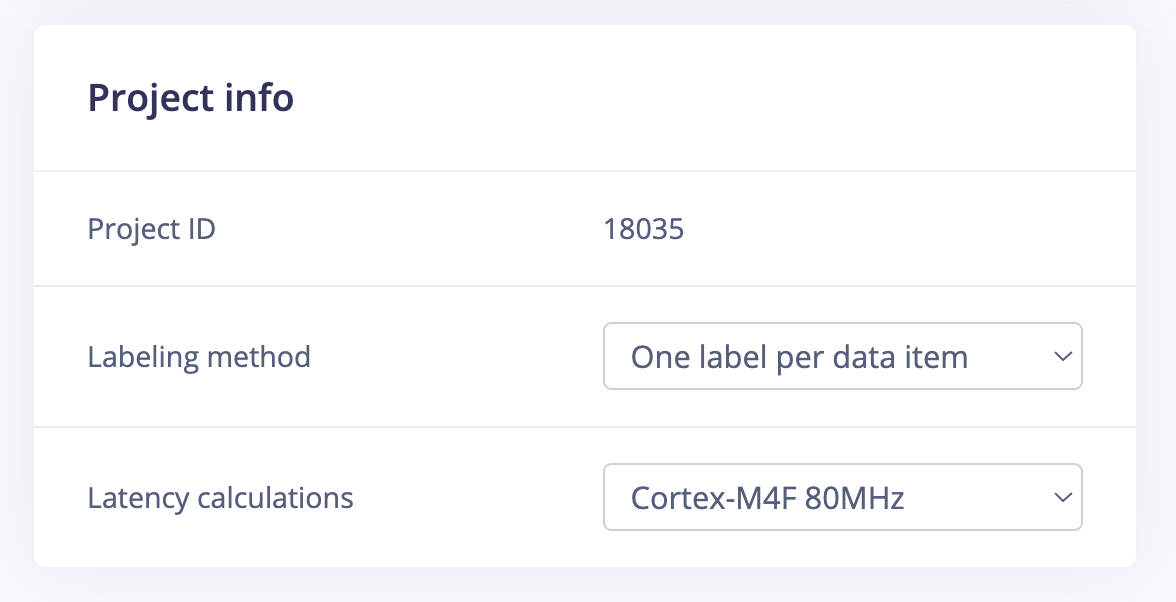Click the chevron arrow on Latency calculations select
This screenshot has height=602, width=1176.
[x=1063, y=497]
